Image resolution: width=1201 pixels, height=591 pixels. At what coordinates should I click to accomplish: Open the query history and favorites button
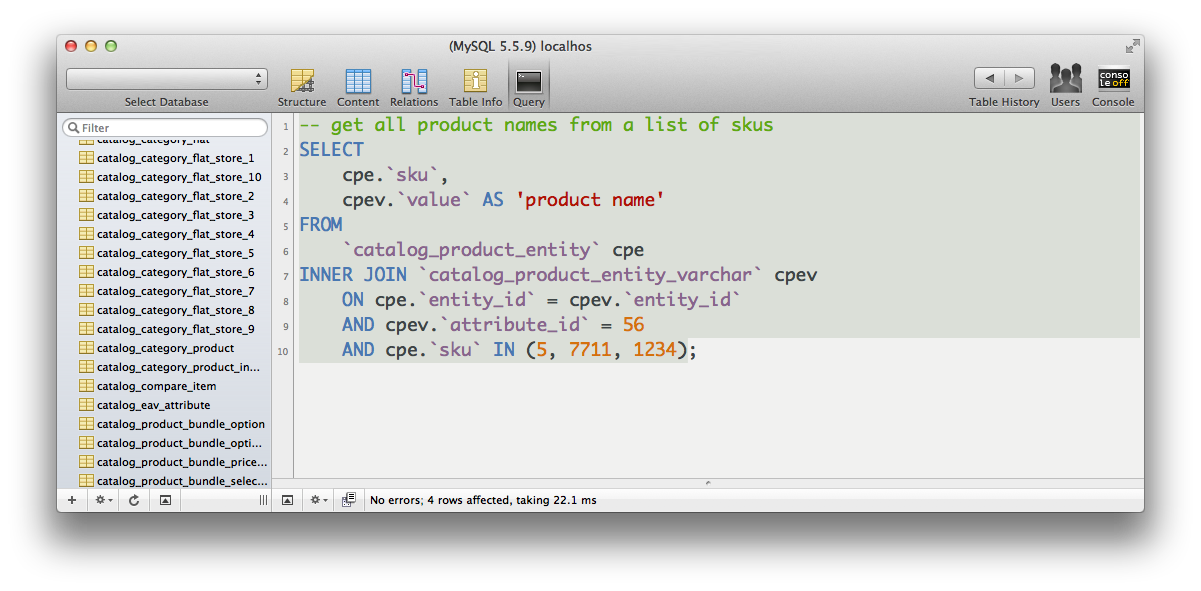click(349, 500)
